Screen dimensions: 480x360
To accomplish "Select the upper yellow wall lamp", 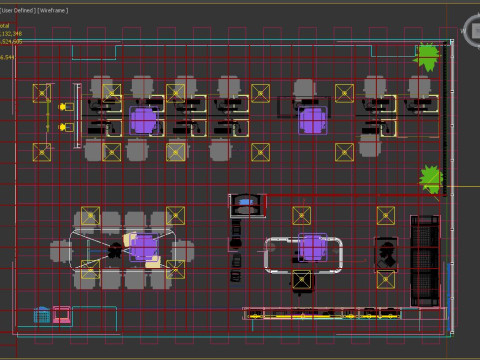I will pos(66,107).
